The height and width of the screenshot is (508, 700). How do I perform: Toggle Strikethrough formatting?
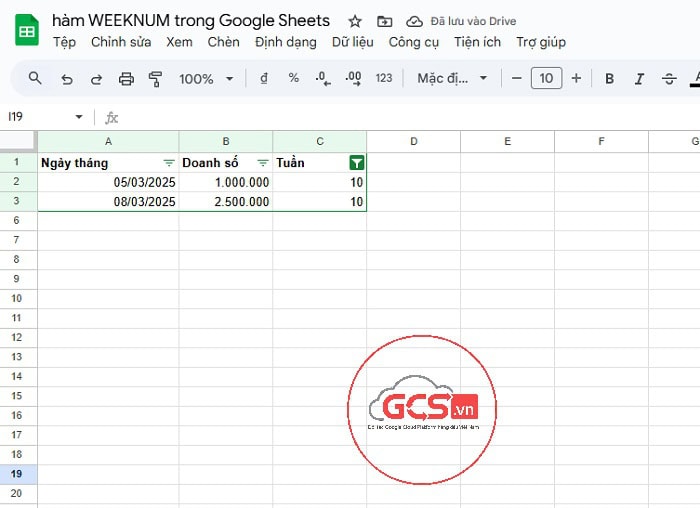pos(669,79)
